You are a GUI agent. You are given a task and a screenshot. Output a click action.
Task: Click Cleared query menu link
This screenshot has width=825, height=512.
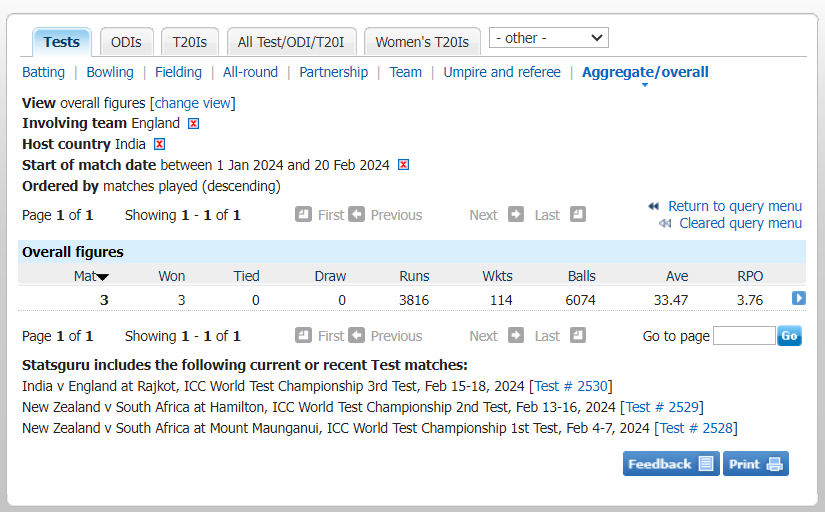[x=740, y=224]
